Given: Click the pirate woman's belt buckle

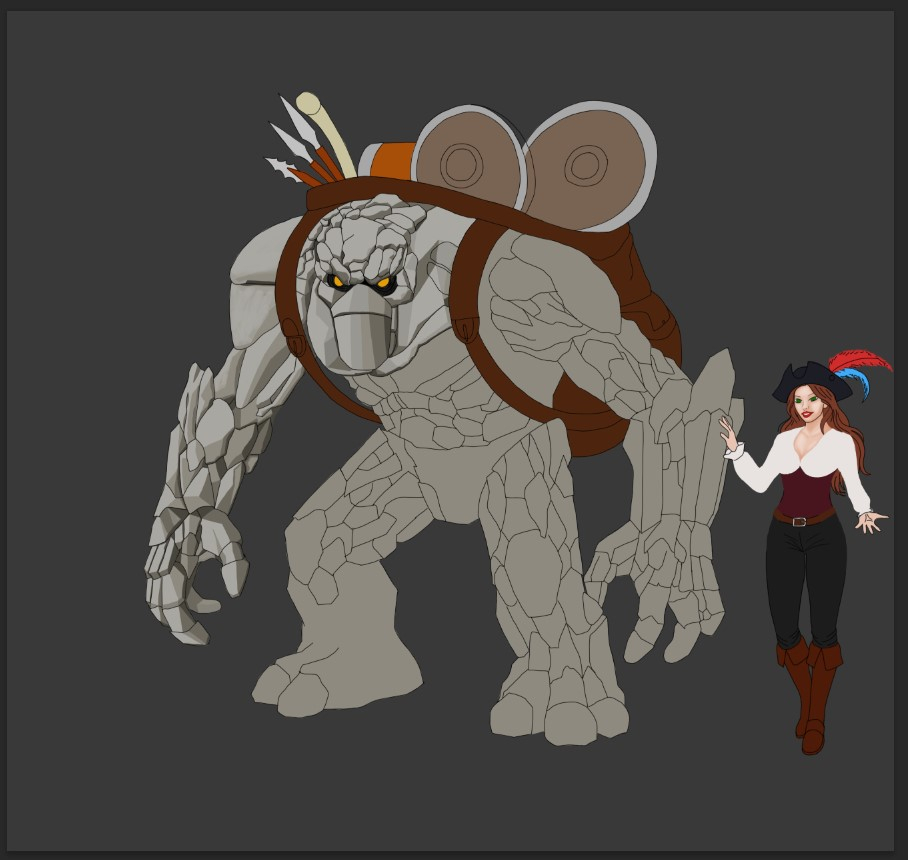Looking at the screenshot, I should pyautogui.click(x=798, y=521).
